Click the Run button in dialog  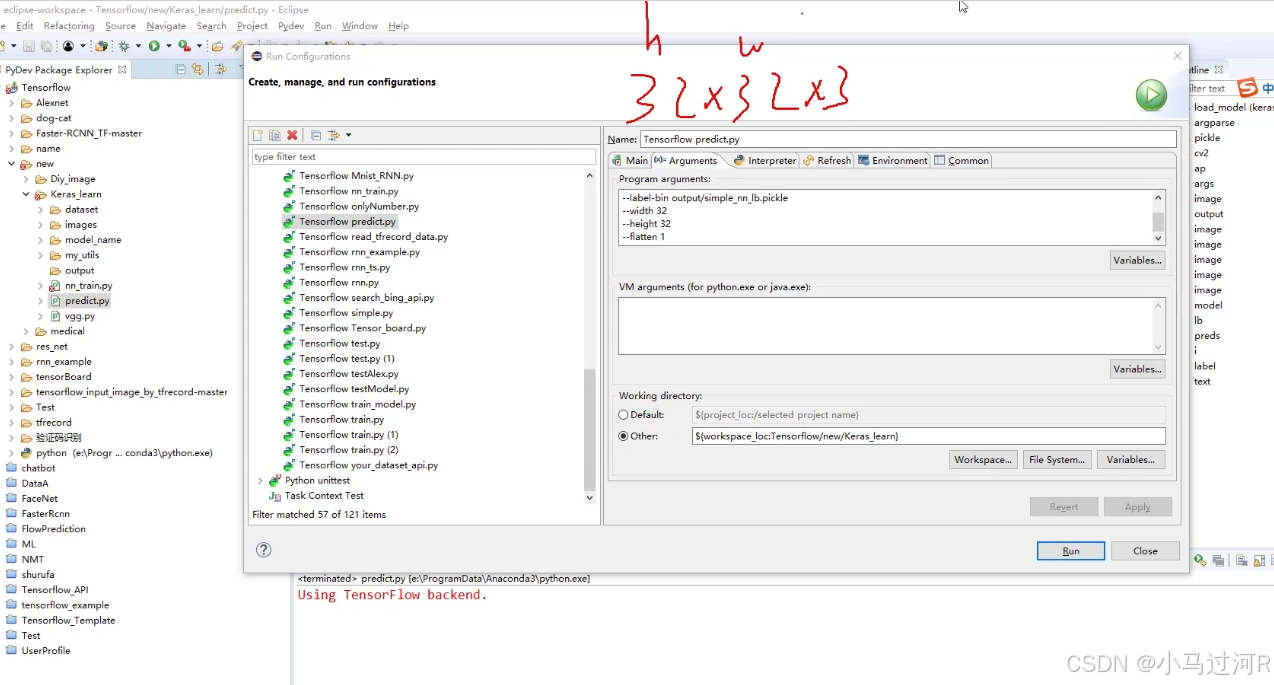pos(1071,551)
